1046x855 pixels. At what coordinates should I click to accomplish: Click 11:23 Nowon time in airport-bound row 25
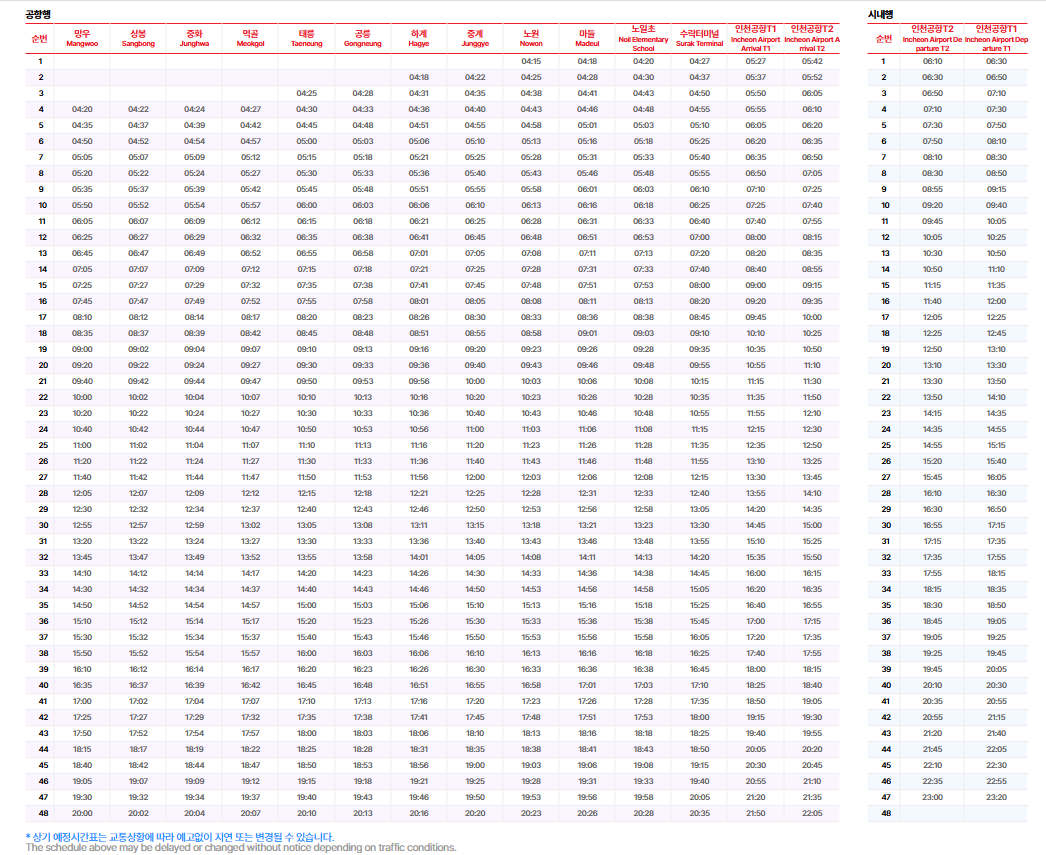point(531,446)
